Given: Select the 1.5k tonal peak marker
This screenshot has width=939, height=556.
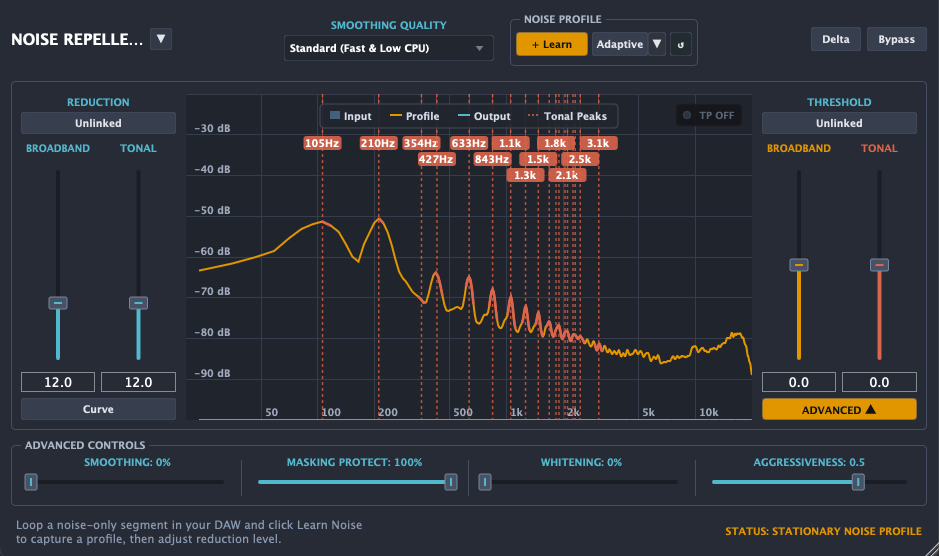Looking at the screenshot, I should pyautogui.click(x=538, y=159).
